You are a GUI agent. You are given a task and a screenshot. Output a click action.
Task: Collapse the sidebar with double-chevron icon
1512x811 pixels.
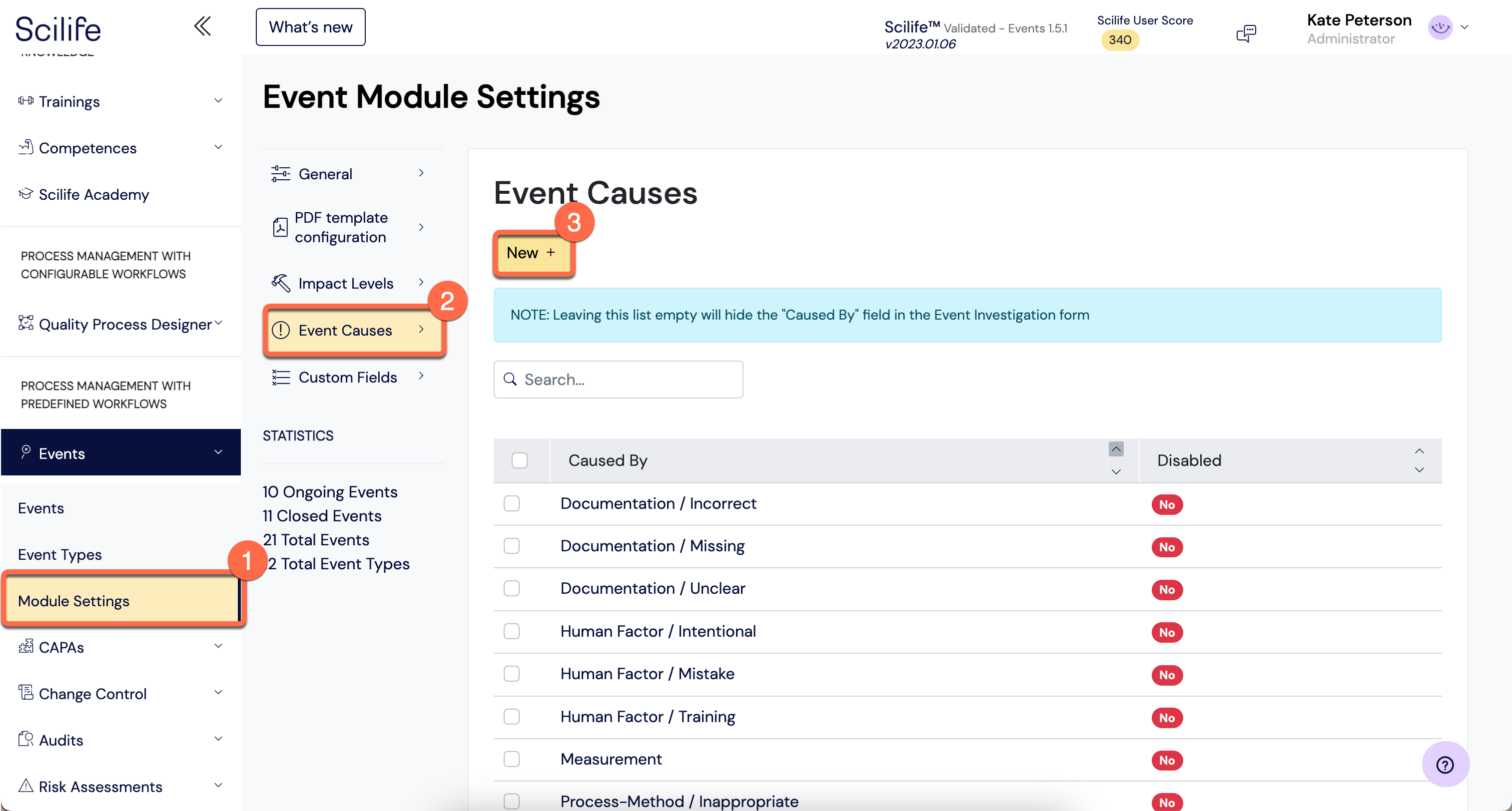(202, 26)
